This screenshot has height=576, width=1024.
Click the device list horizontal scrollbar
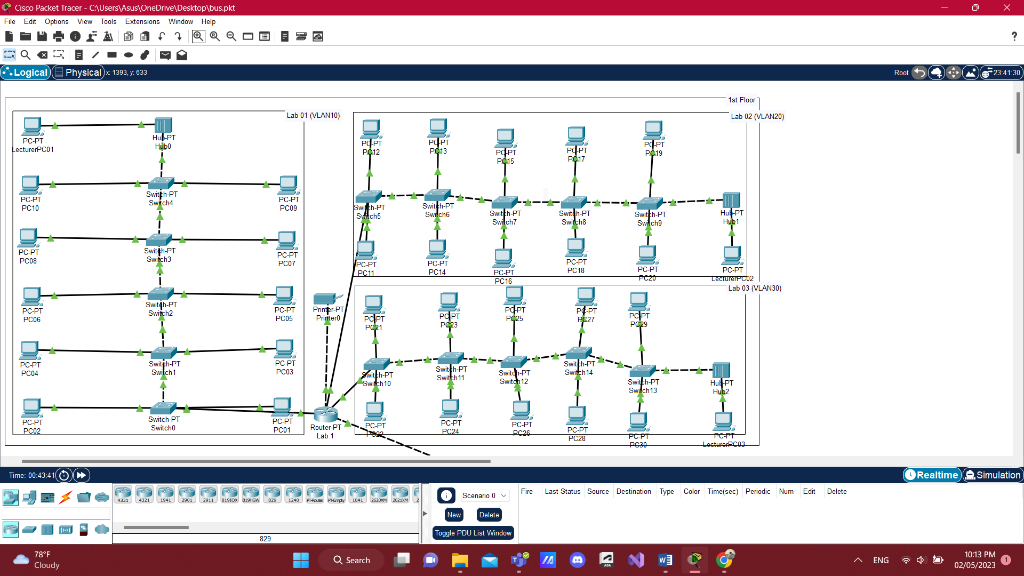157,527
